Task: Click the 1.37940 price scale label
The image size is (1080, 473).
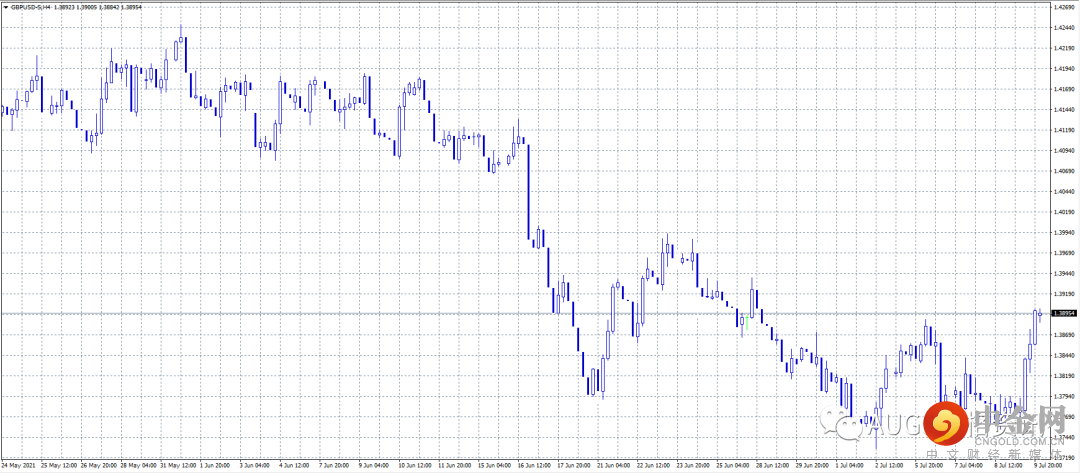Action: click(x=1063, y=396)
